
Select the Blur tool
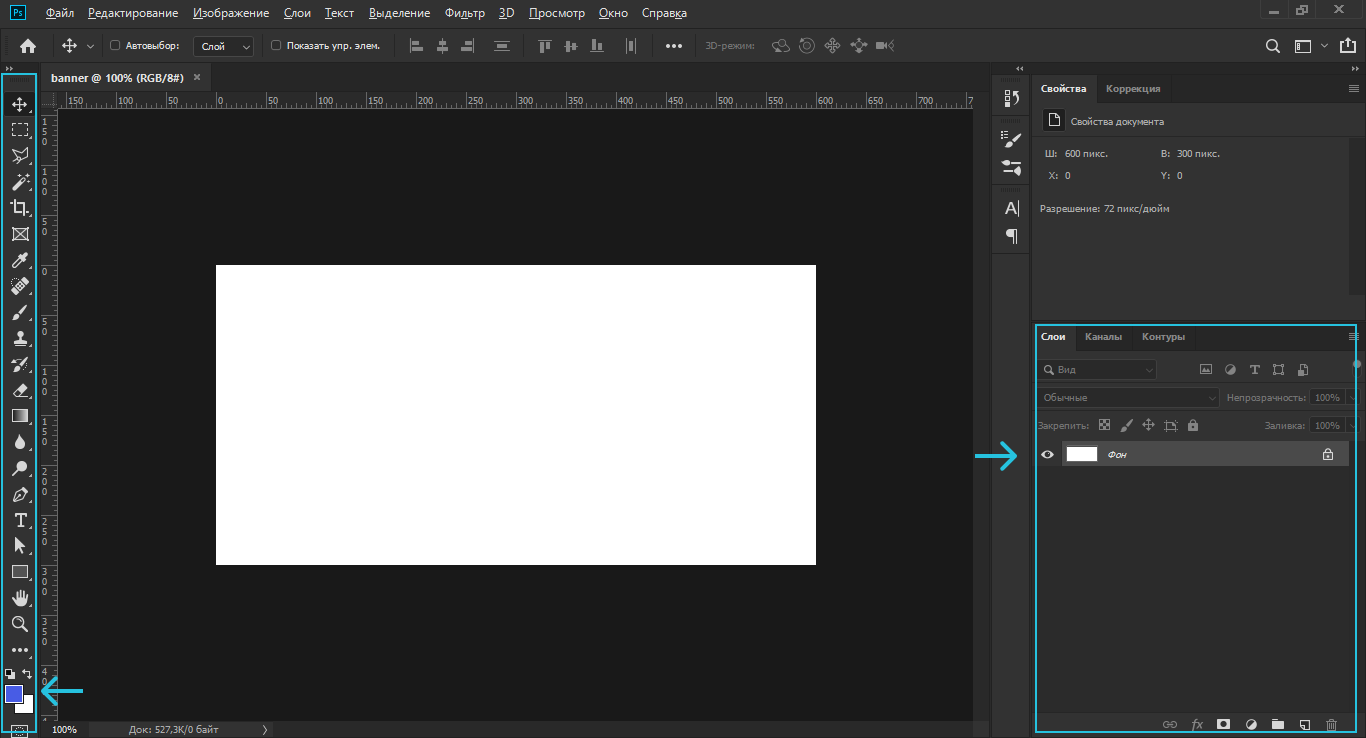tap(20, 442)
